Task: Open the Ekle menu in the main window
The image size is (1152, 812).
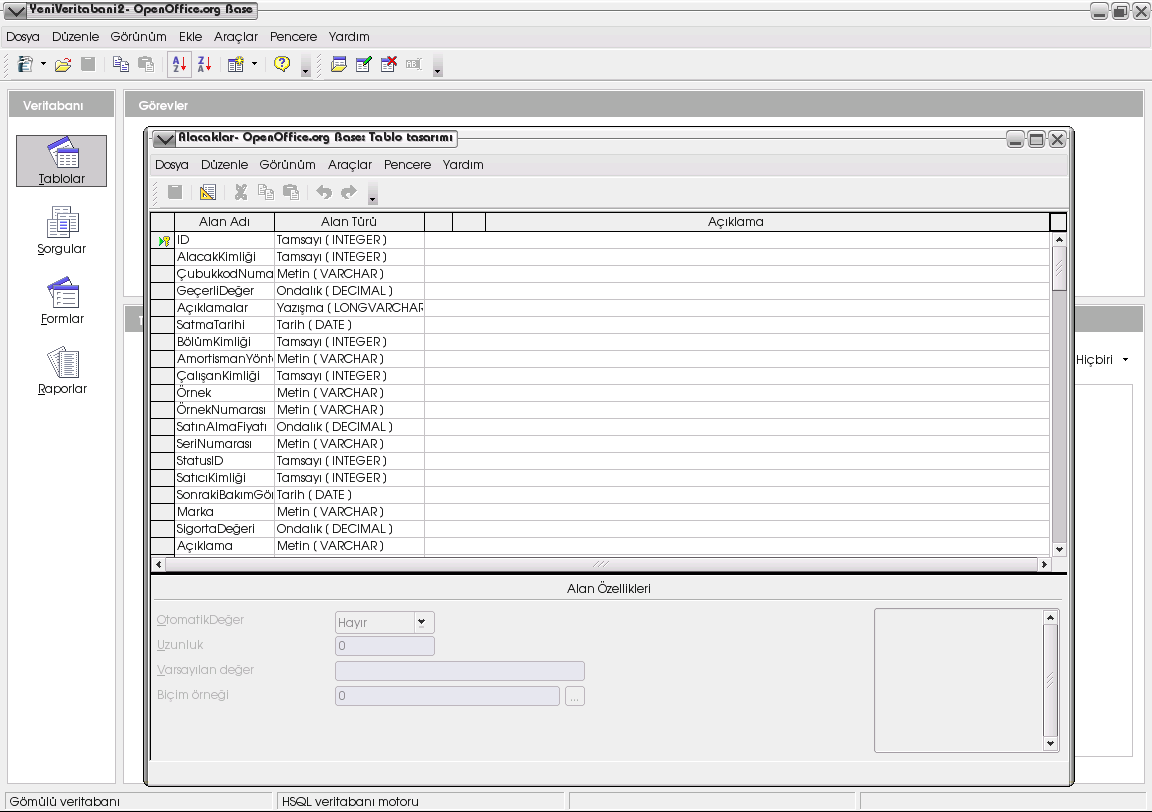Action: coord(190,37)
